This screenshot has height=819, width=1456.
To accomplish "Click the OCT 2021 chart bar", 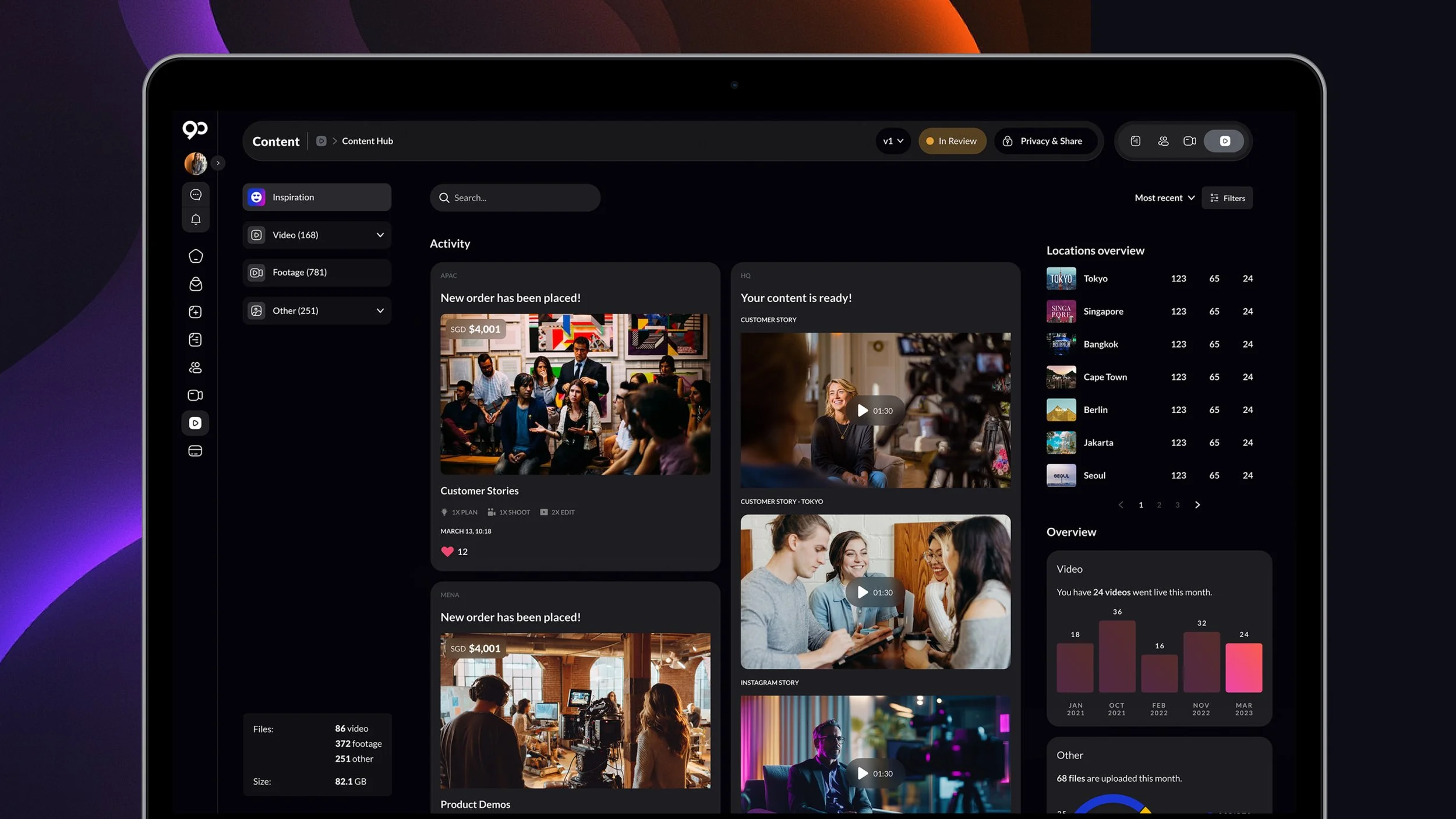I will 1116,656.
